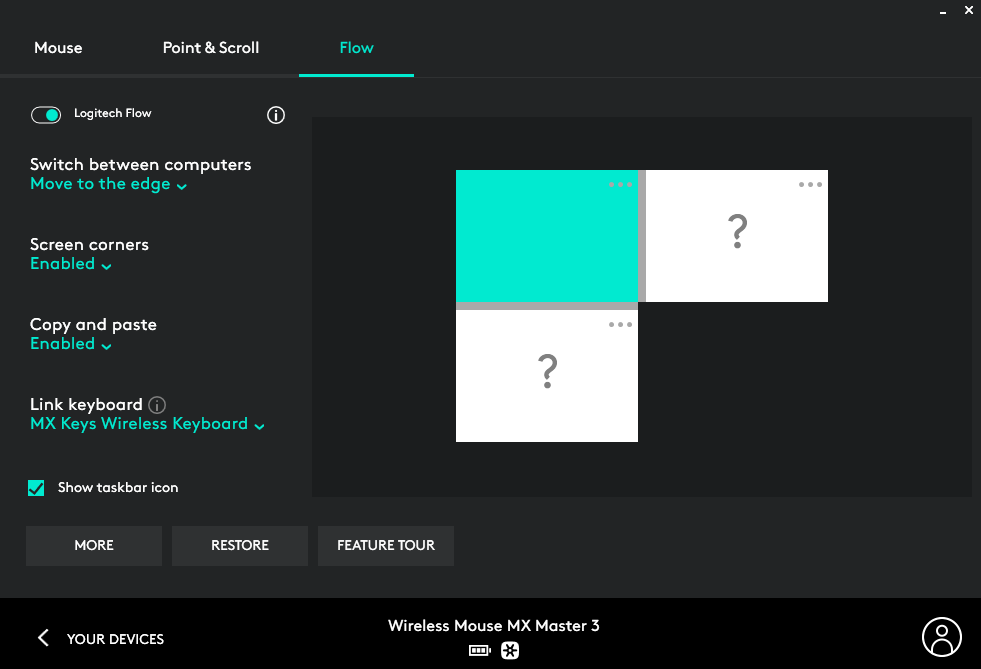Switch to Point & Scroll tab
Image resolution: width=981 pixels, height=669 pixels.
(211, 48)
